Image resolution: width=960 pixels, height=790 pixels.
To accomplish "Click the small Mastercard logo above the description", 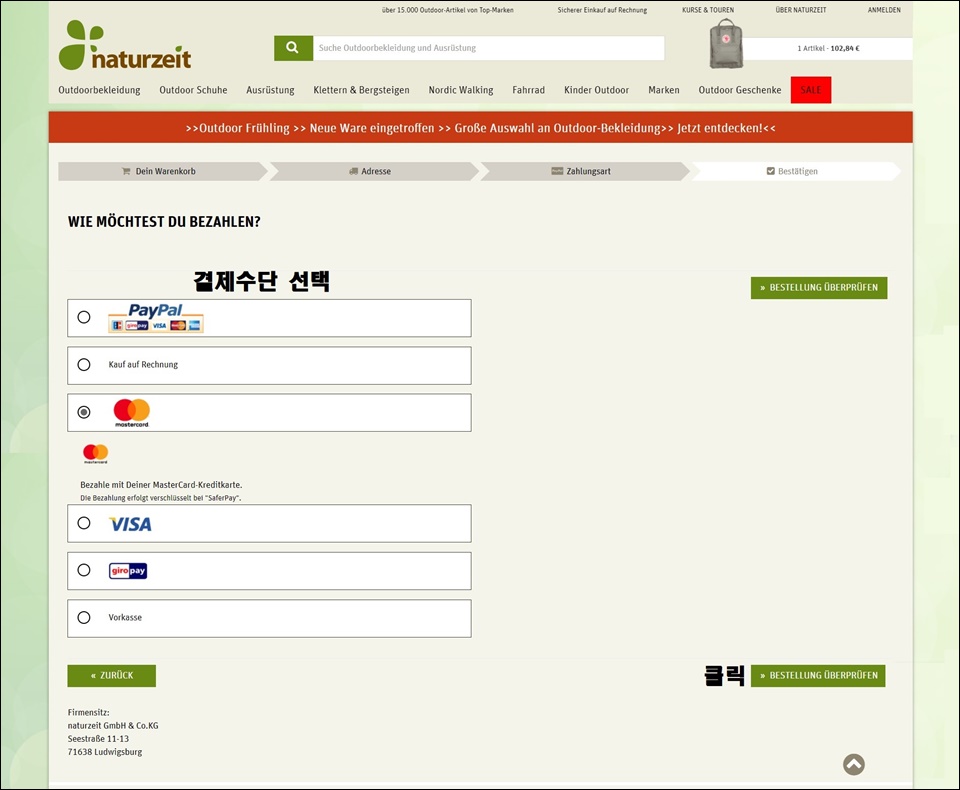I will point(96,454).
